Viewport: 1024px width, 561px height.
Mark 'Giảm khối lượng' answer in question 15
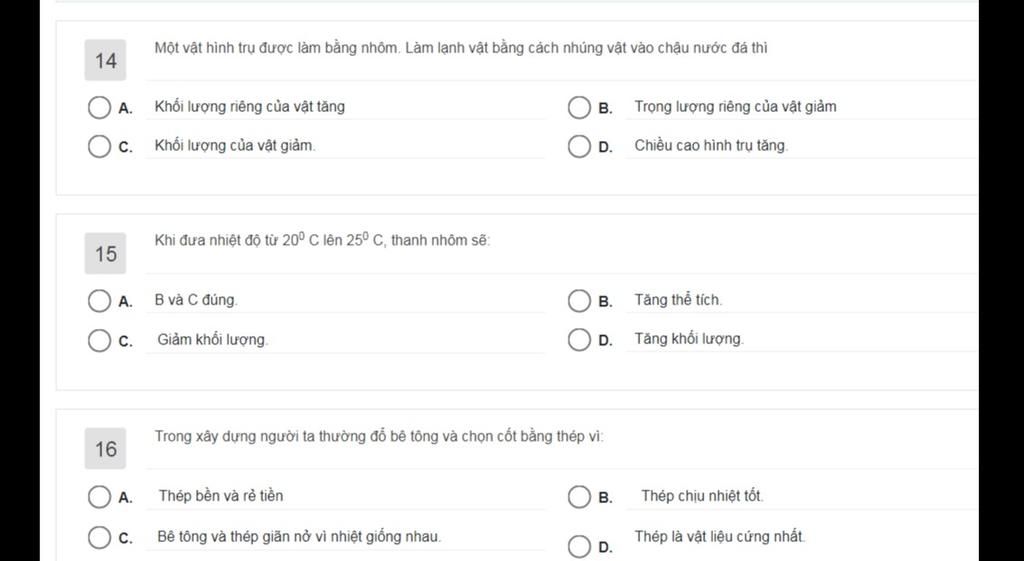(x=99, y=340)
